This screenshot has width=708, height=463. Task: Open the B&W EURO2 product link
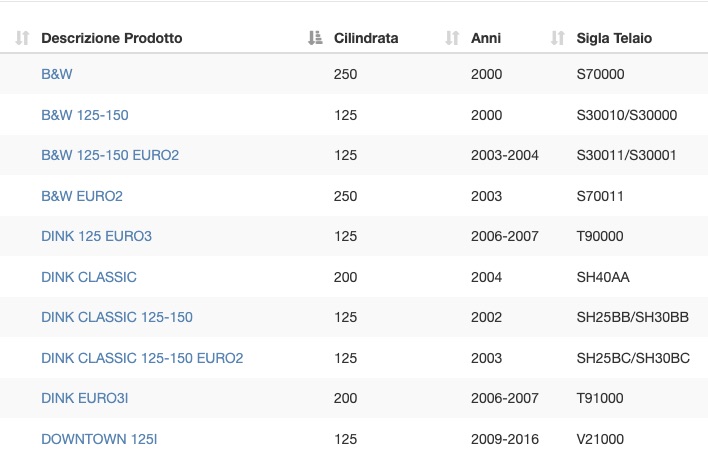[x=82, y=196]
